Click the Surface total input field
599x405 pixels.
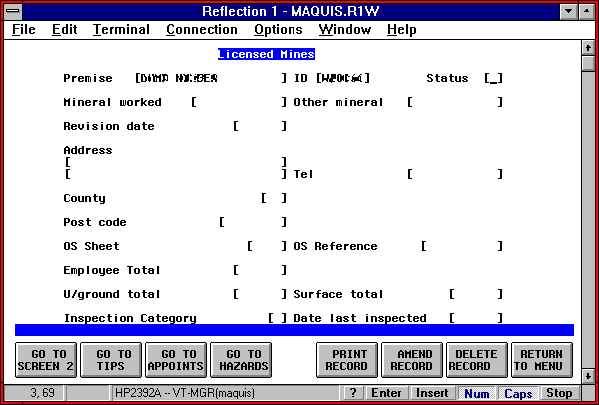click(x=476, y=295)
